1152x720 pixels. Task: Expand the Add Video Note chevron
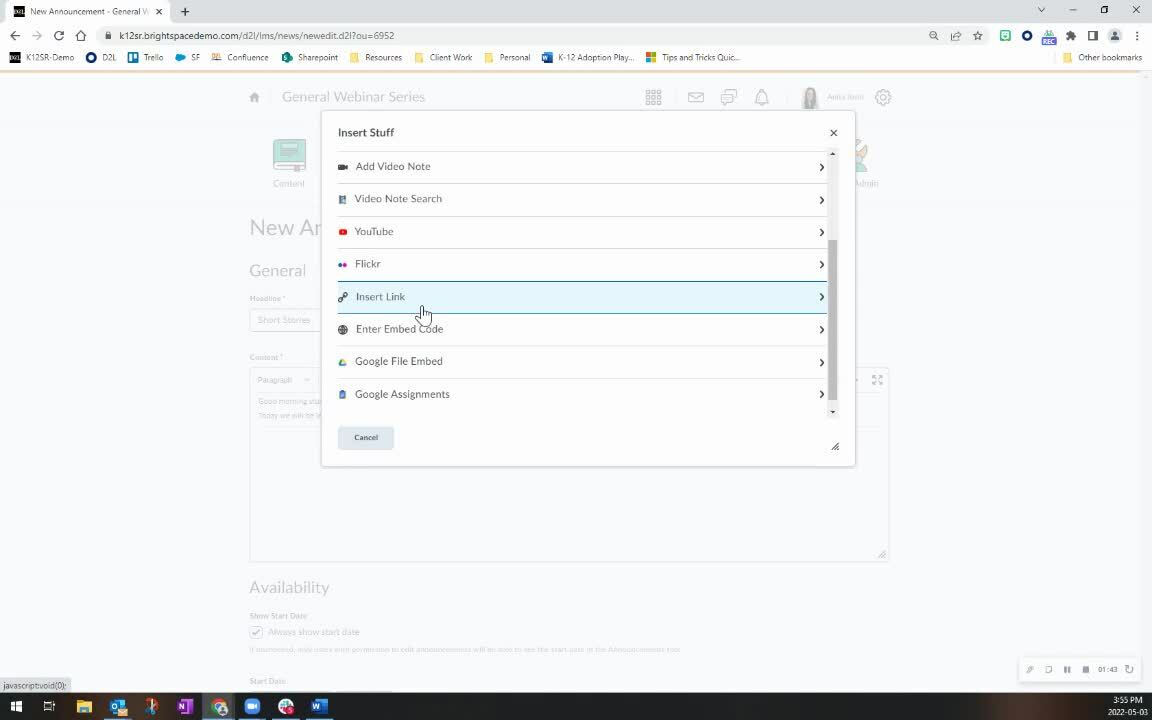(821, 168)
